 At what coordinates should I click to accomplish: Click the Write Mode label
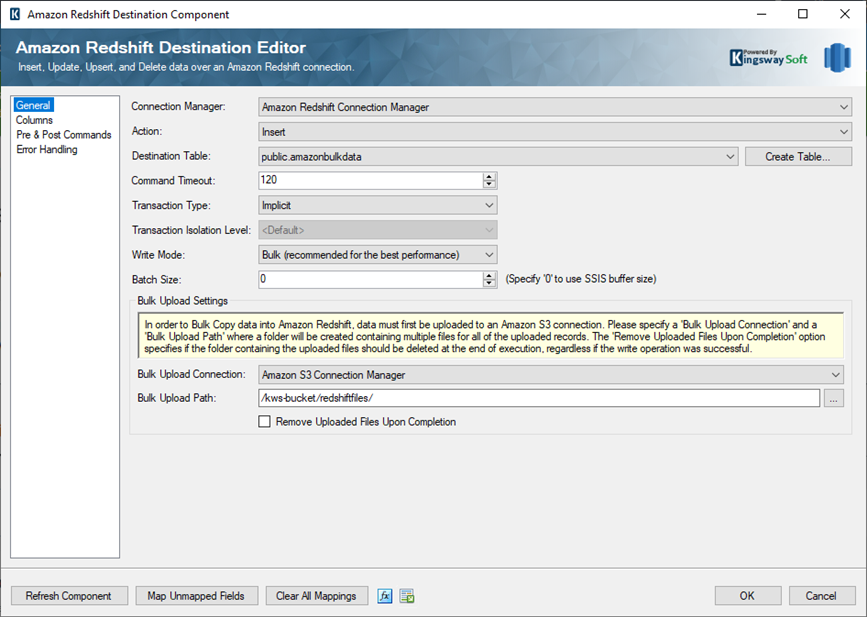tap(158, 255)
